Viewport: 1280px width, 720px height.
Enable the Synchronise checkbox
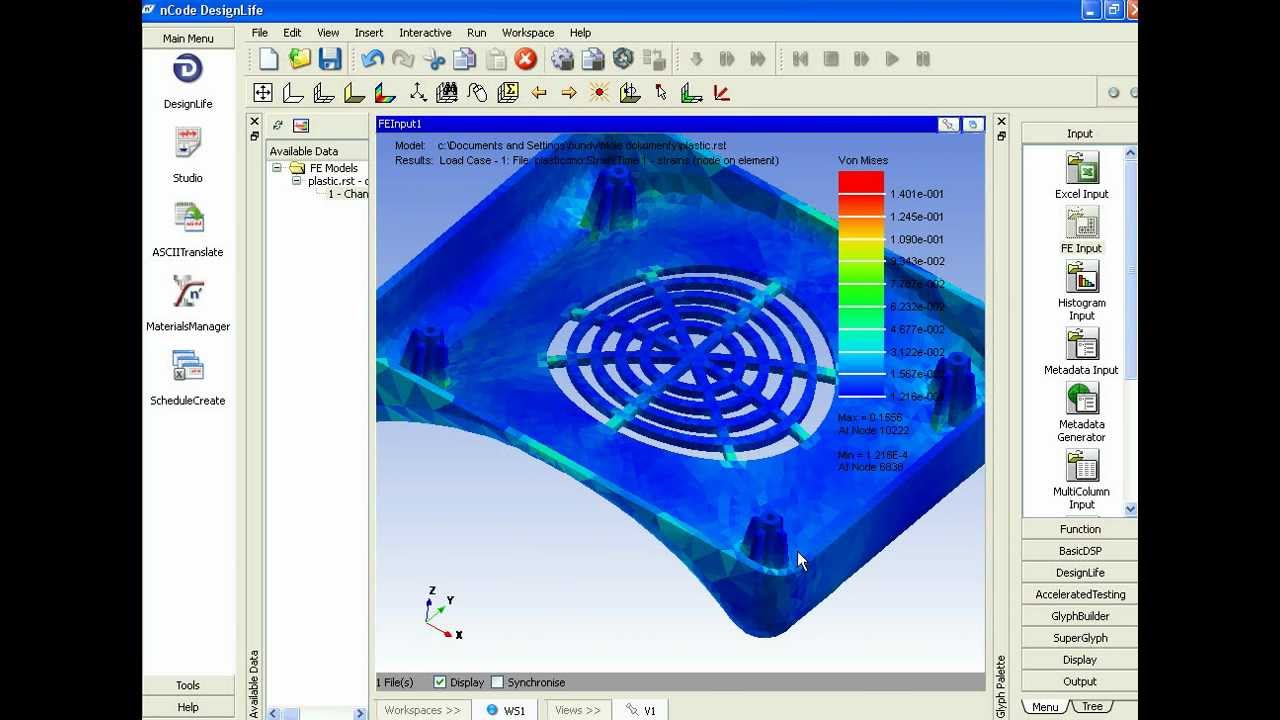click(x=498, y=682)
